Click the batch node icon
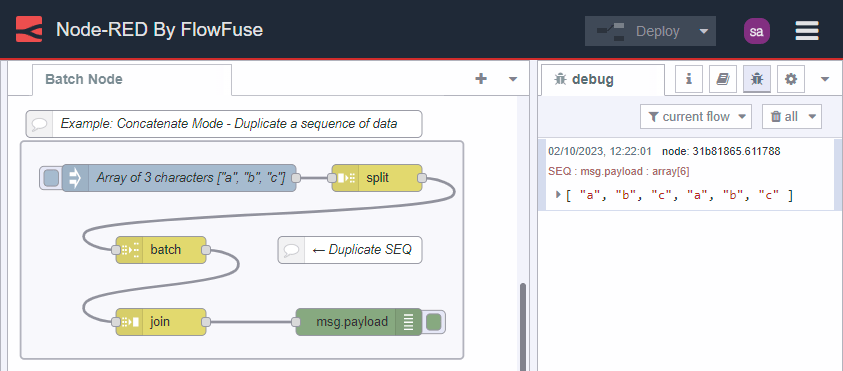 point(130,250)
